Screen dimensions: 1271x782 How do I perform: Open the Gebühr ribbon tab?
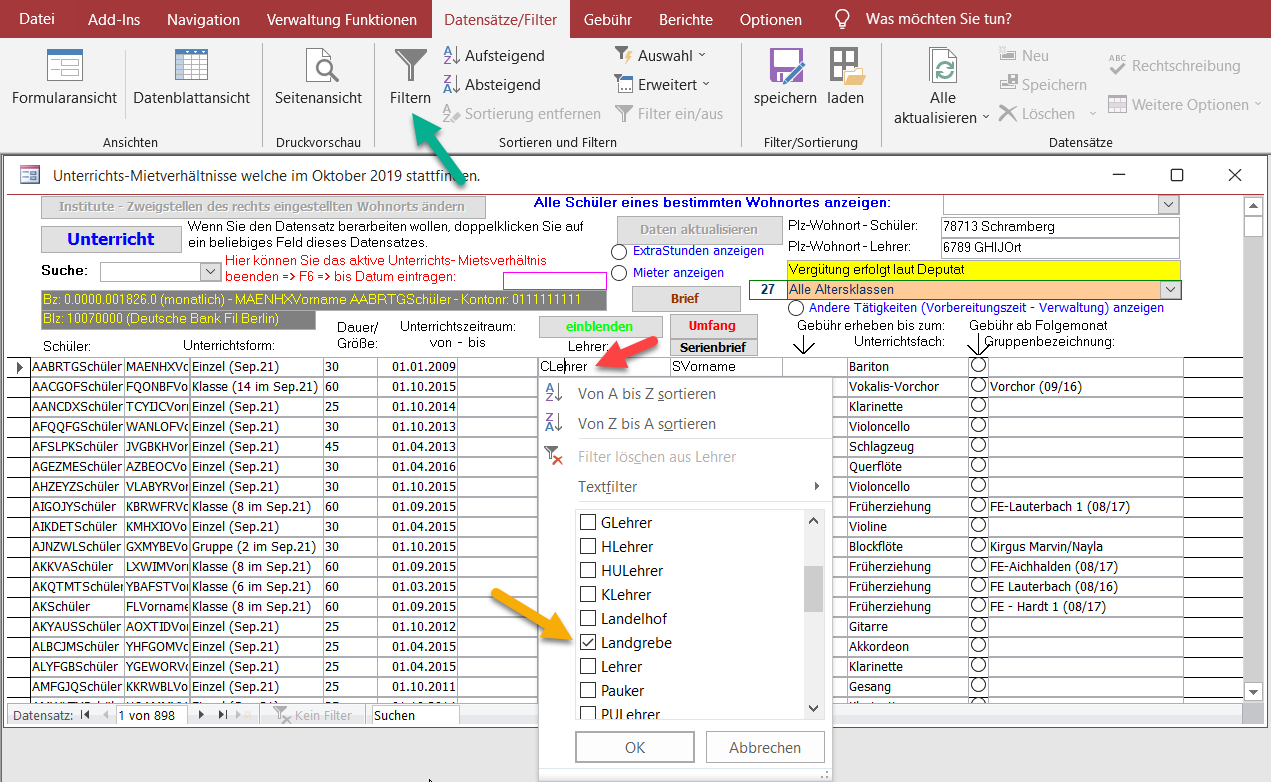tap(607, 20)
